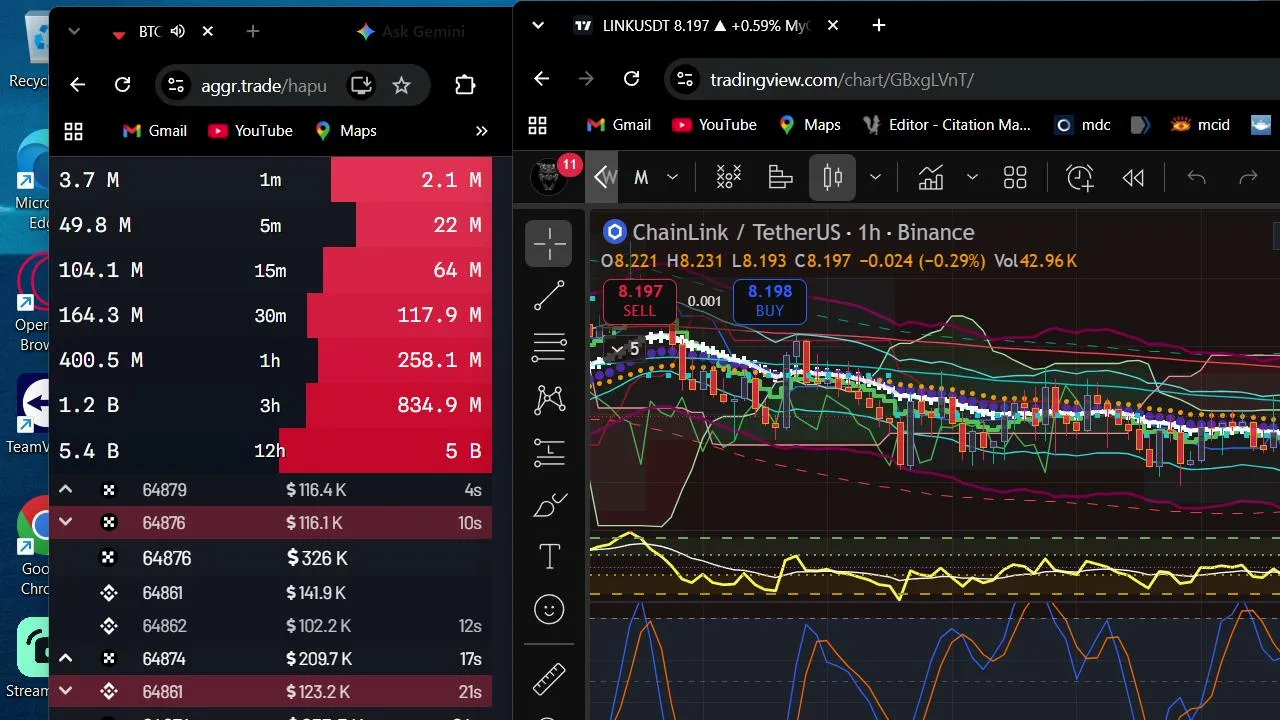View site information for tradingview.com
Screen dimensions: 1280x720
click(683, 79)
